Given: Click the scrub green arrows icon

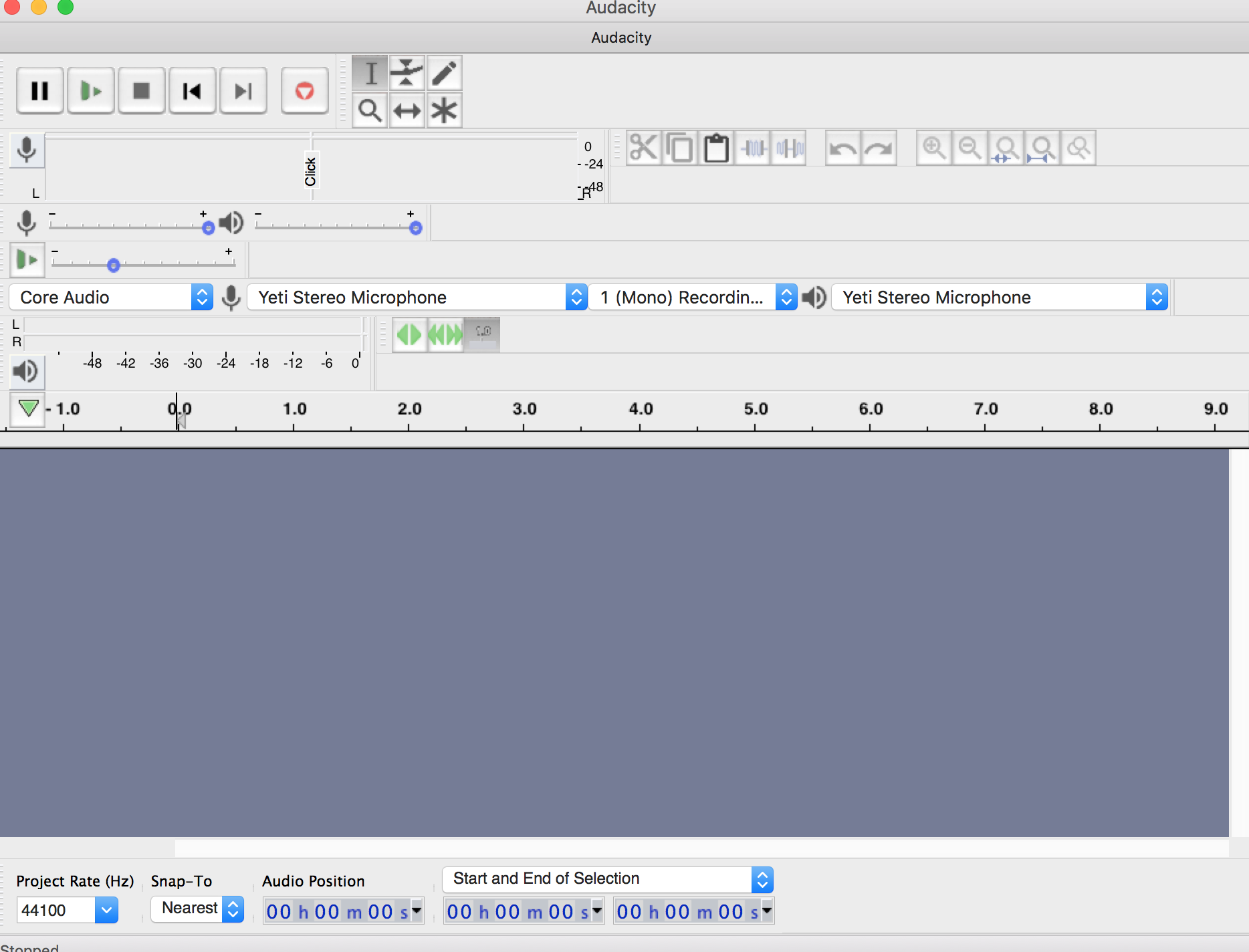Looking at the screenshot, I should coord(409,334).
